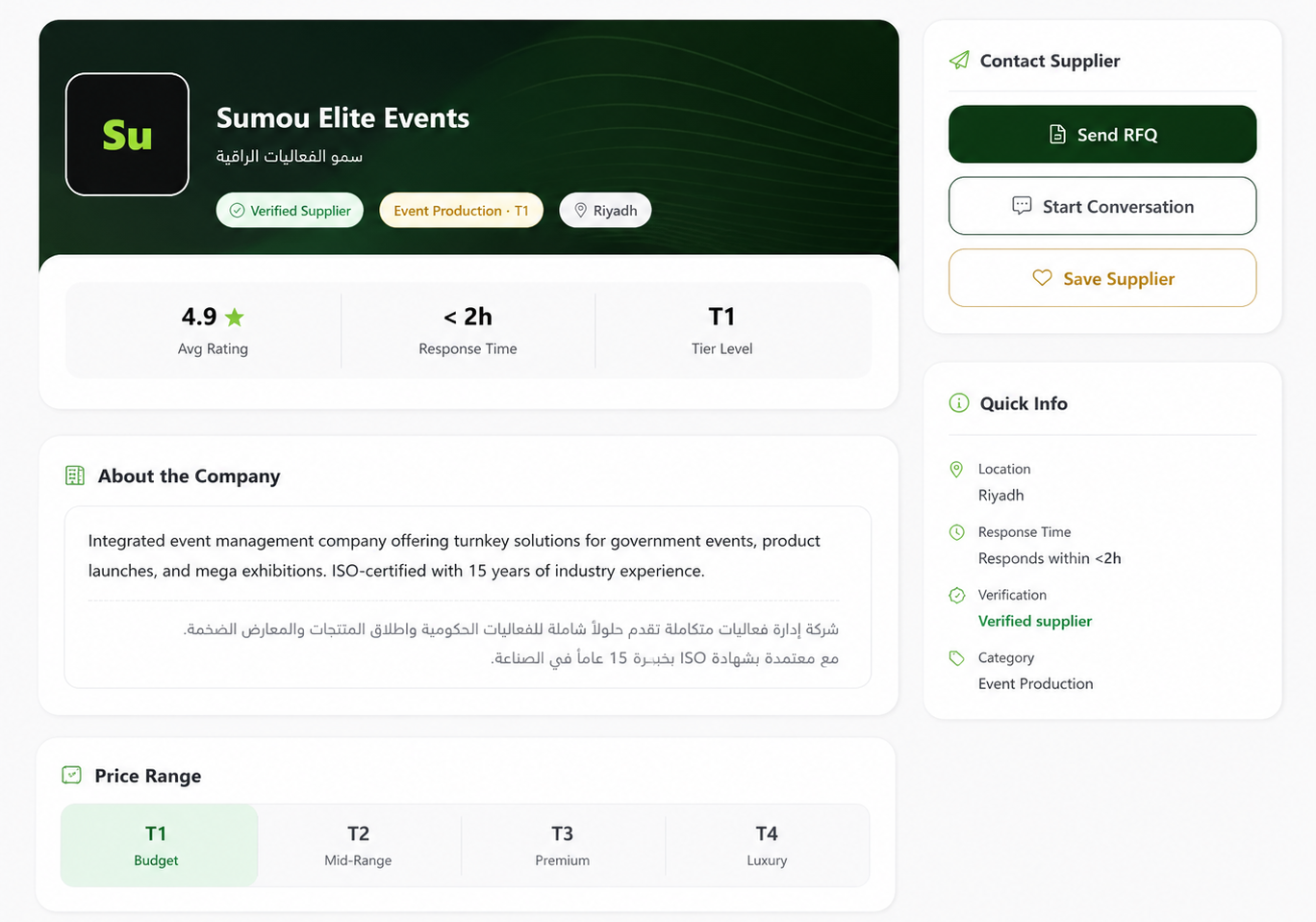Select the T3 Premium price tier
This screenshot has height=922, width=1316.
point(563,845)
